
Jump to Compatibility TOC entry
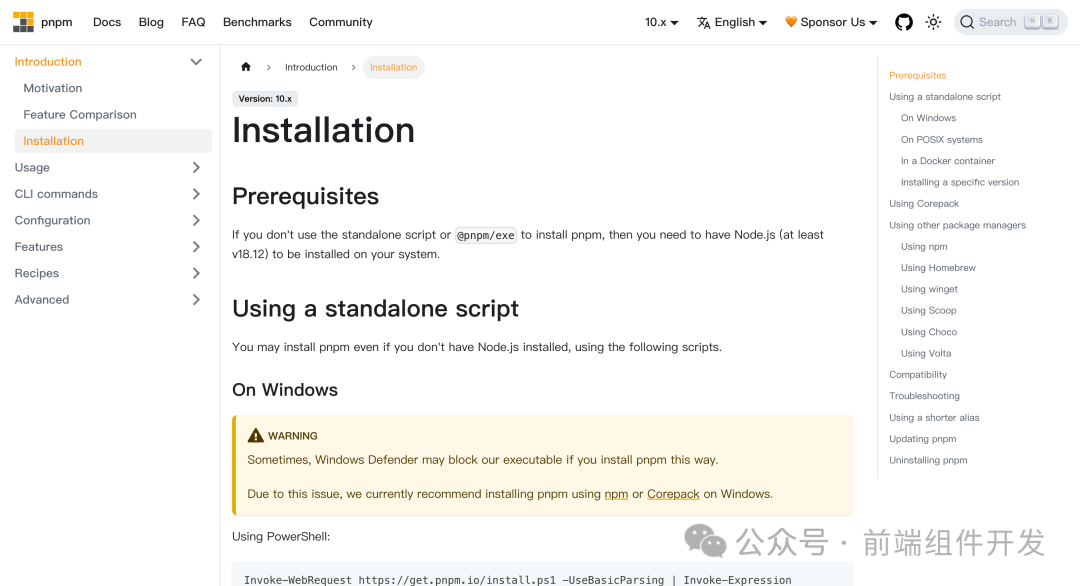pyautogui.click(x=917, y=374)
